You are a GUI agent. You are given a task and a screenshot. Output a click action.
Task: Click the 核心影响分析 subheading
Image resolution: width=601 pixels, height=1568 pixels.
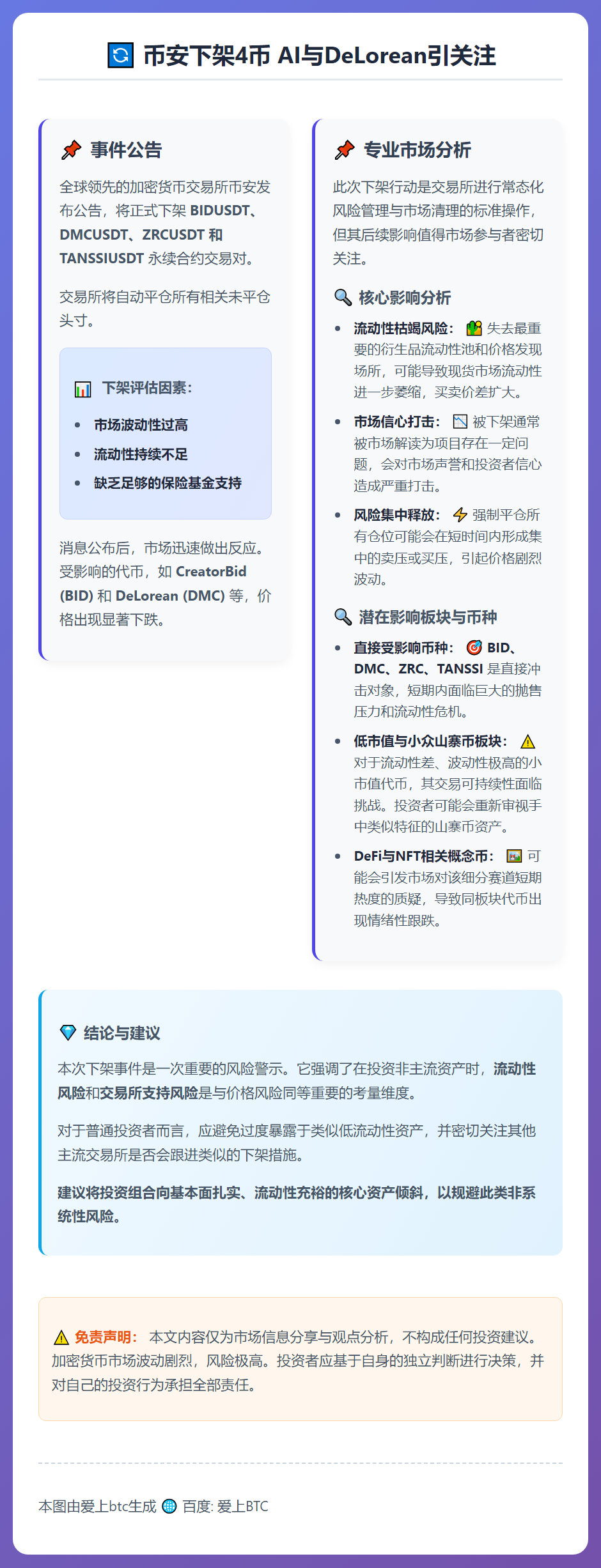click(405, 298)
